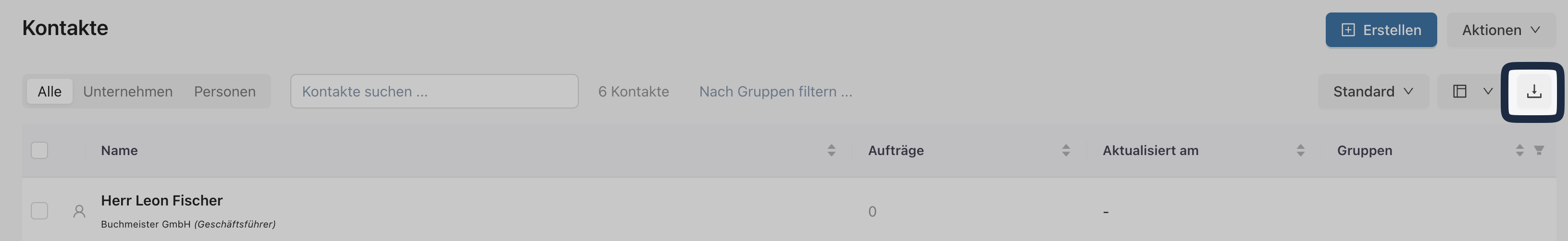Click the person icon beside Leon Fischer

79,211
